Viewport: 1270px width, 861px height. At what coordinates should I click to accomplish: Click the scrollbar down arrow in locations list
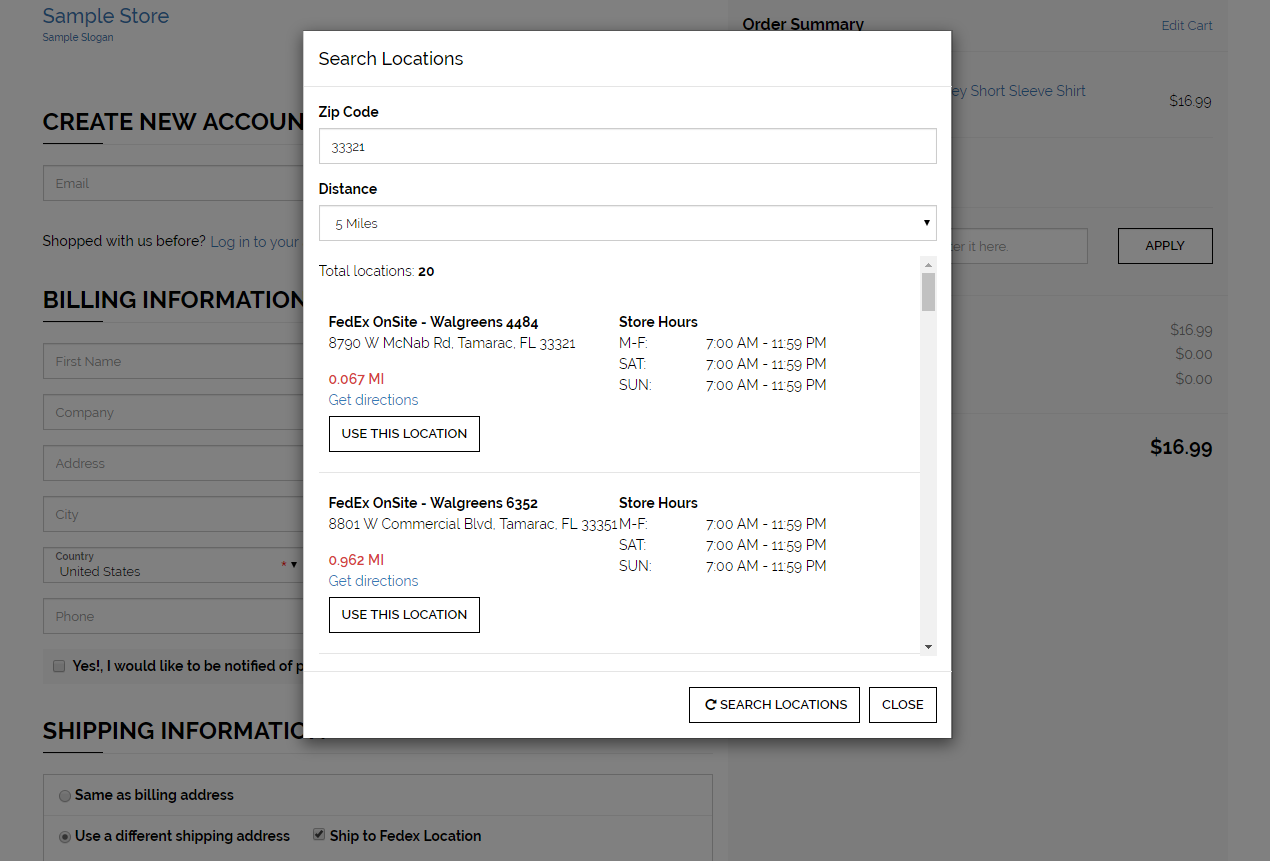click(929, 647)
